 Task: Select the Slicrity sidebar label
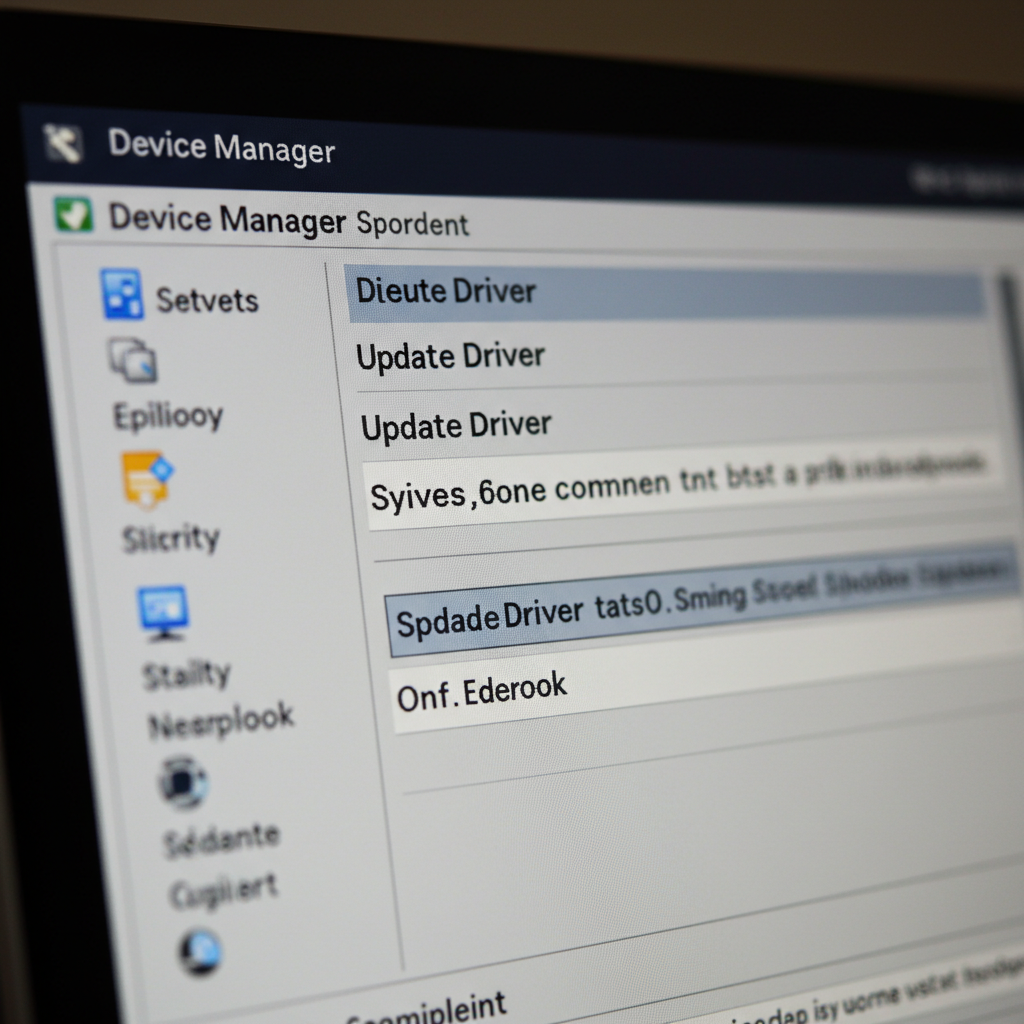(x=171, y=539)
